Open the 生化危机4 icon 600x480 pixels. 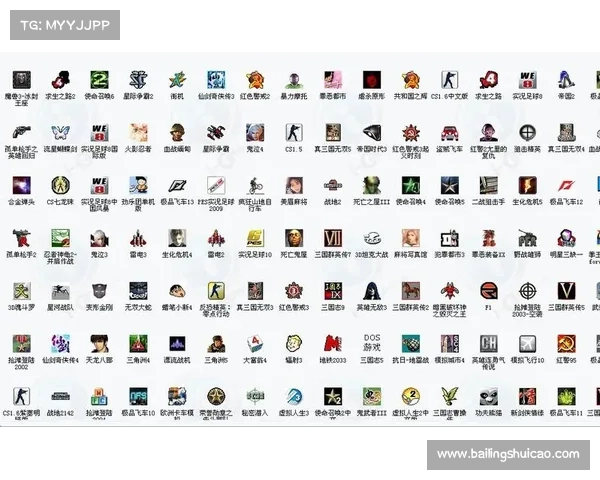(177, 238)
